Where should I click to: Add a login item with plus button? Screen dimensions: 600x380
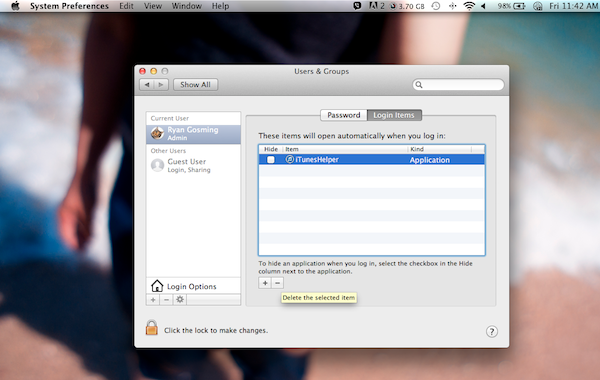[265, 283]
